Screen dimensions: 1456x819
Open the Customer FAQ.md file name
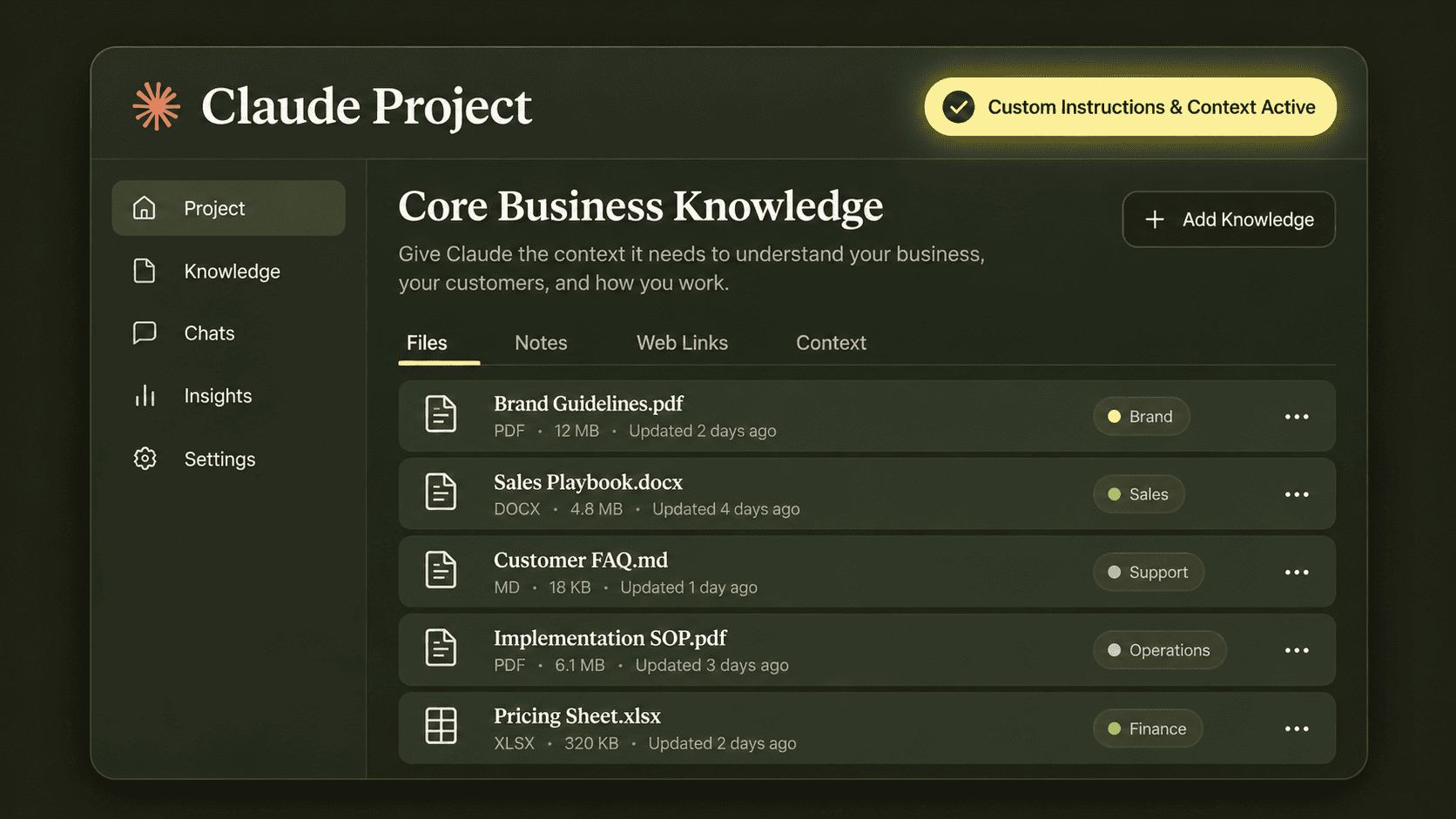(581, 560)
